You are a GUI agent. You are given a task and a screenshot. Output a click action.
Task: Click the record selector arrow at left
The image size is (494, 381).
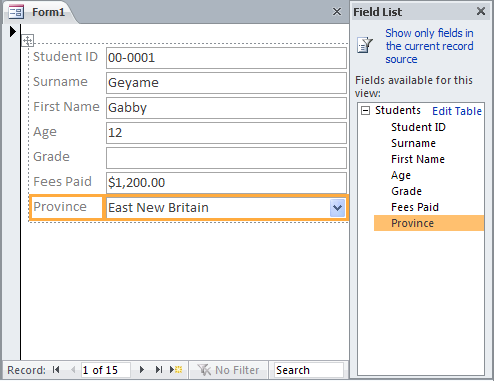pos(13,32)
